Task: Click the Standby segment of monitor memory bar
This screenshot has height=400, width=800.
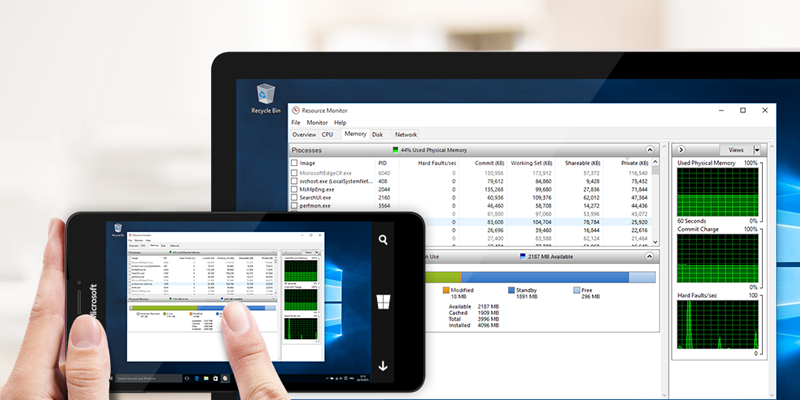Action: click(544, 277)
